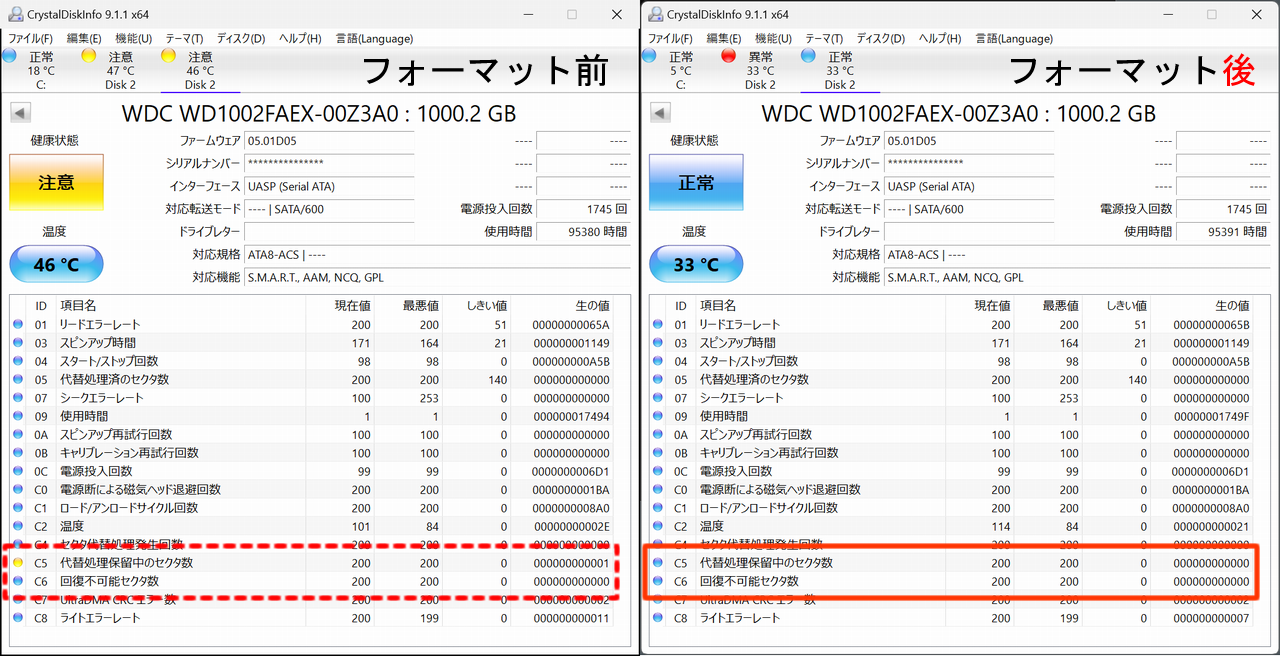The height and width of the screenshot is (656, 1280).
Task: Click しきい値 column header in right window
Action: (x=1116, y=306)
